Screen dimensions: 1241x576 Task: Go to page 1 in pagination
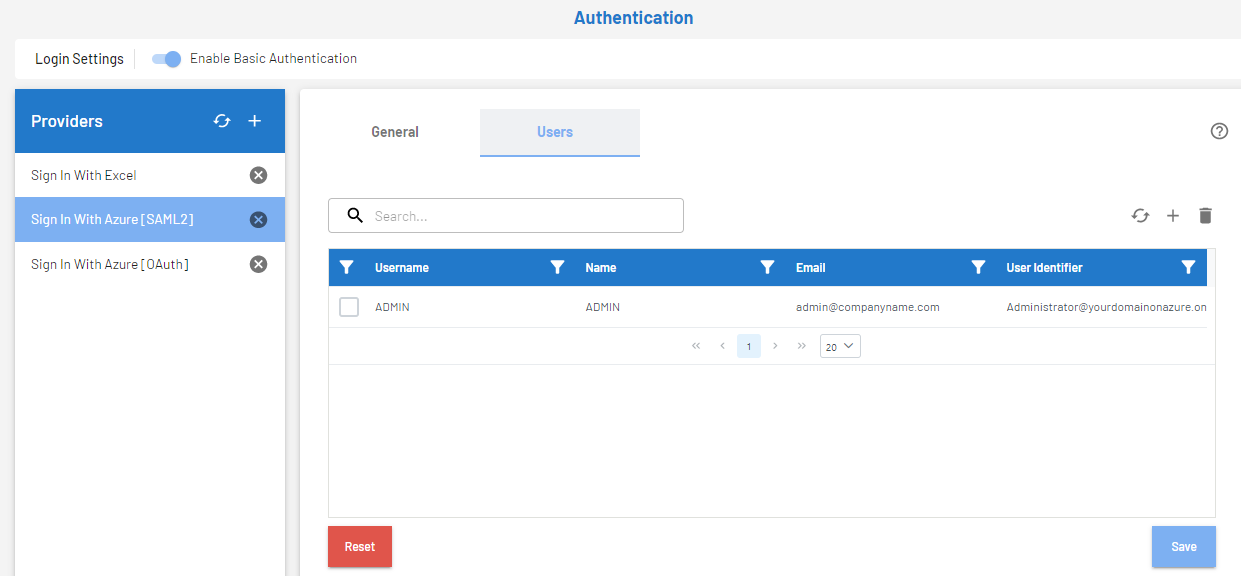(x=748, y=346)
